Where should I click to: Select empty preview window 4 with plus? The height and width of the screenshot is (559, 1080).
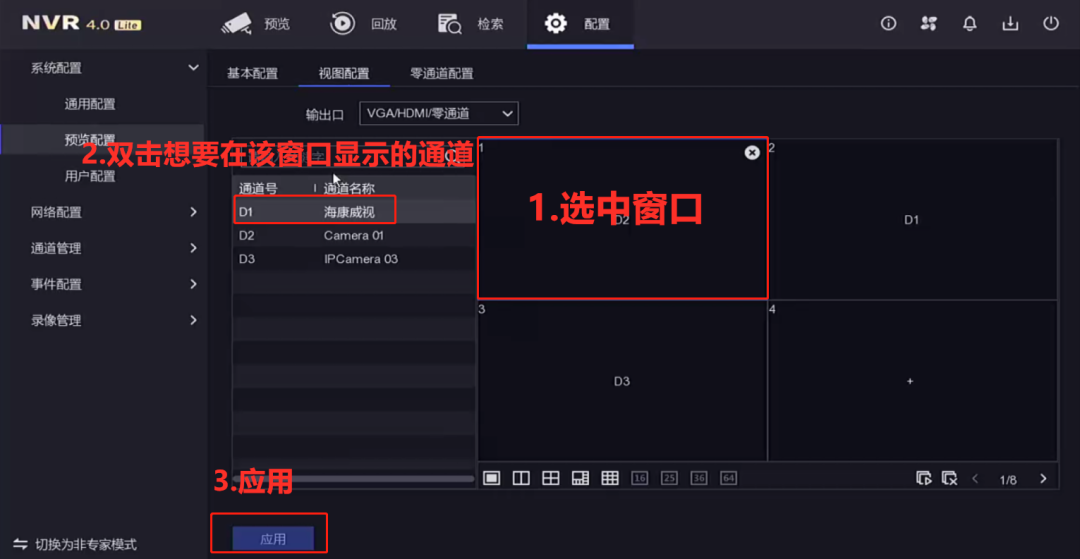tap(913, 381)
